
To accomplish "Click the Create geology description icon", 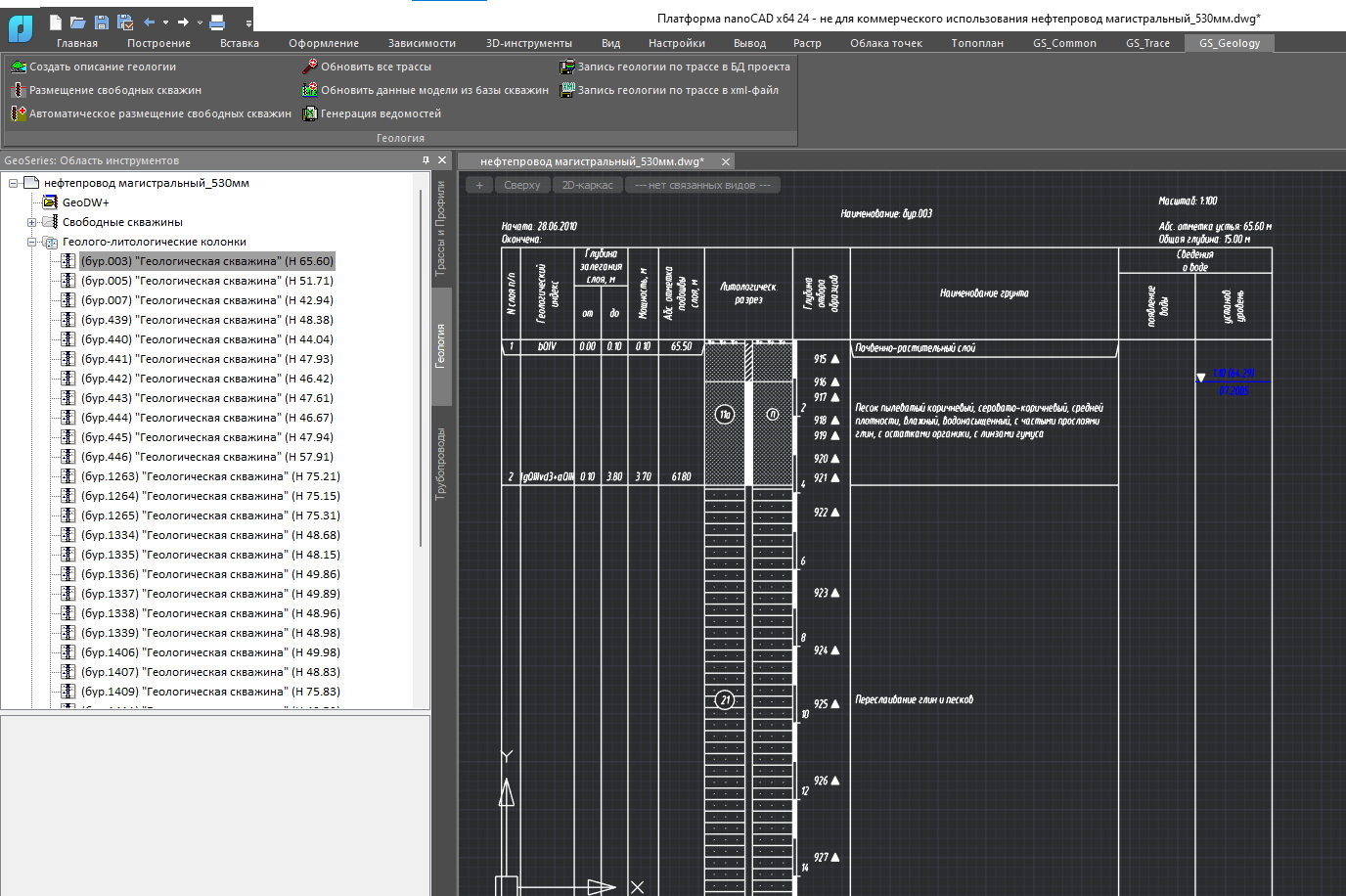I will (18, 67).
